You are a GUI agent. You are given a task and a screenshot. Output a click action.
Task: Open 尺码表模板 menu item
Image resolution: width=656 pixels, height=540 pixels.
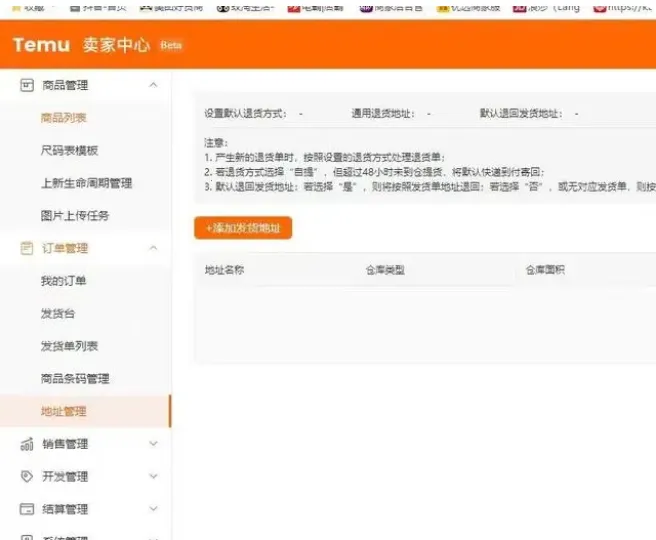tap(69, 151)
